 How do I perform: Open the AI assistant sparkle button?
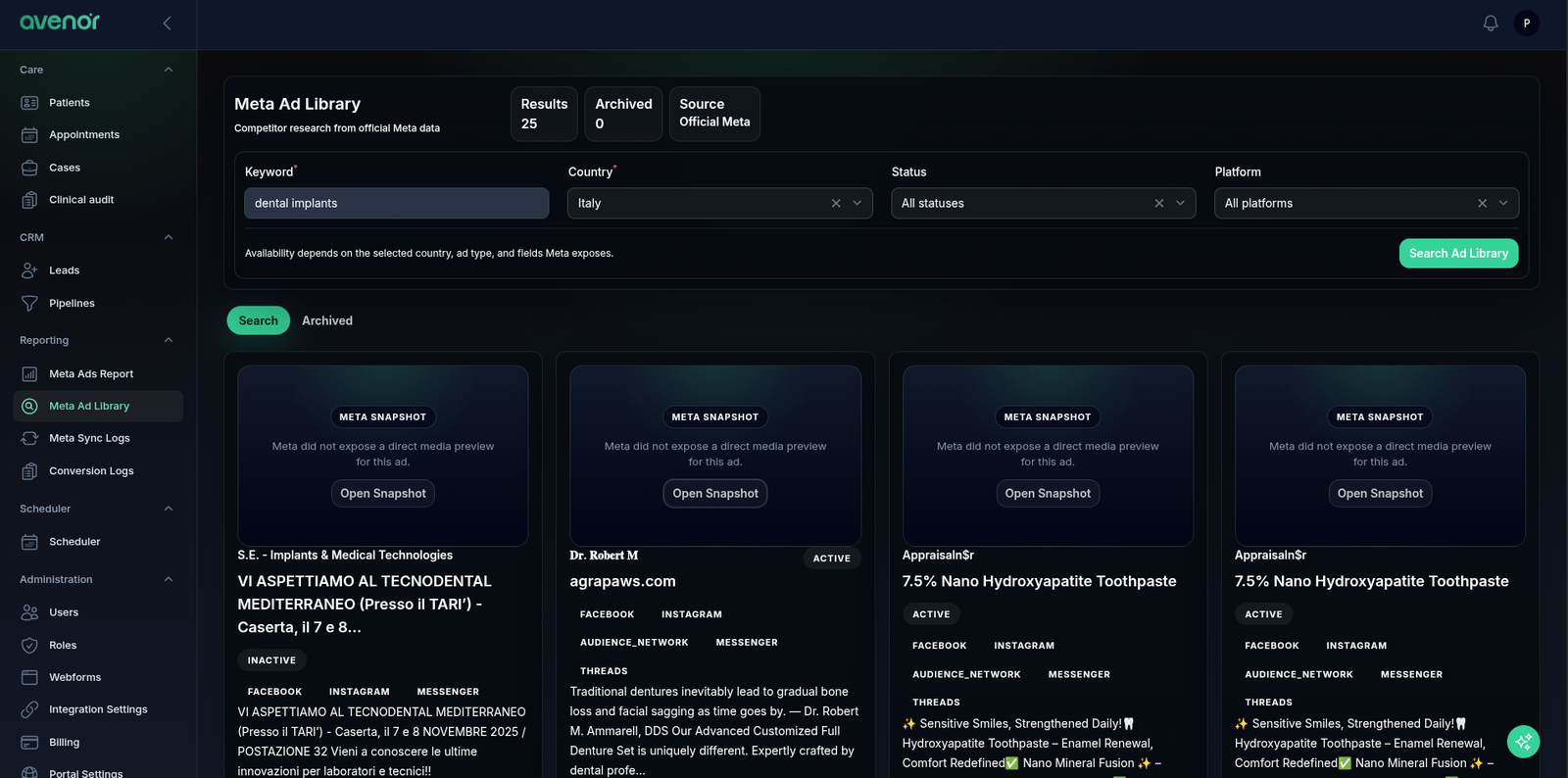1523,742
